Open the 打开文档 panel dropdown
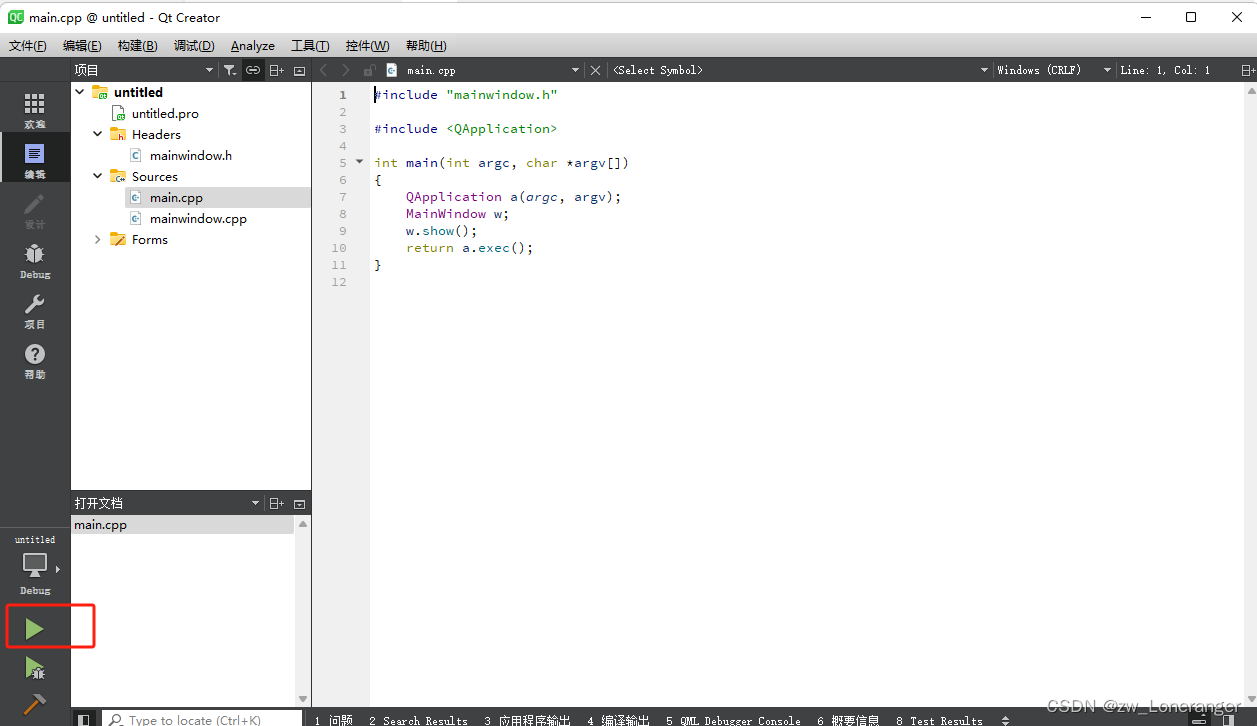The image size is (1257, 726). 167,503
